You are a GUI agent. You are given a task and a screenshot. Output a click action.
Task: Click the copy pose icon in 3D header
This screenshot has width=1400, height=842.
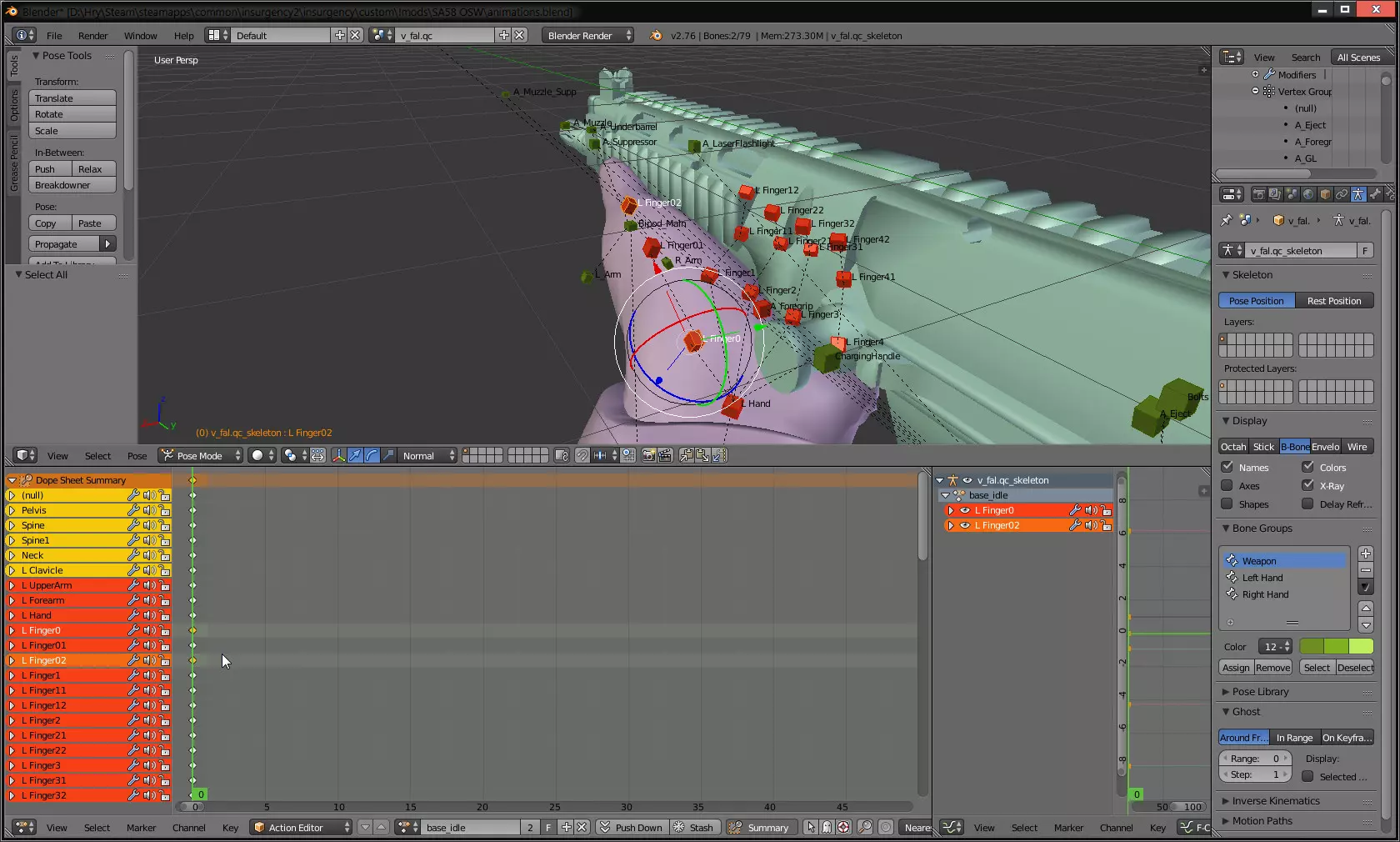[x=686, y=455]
